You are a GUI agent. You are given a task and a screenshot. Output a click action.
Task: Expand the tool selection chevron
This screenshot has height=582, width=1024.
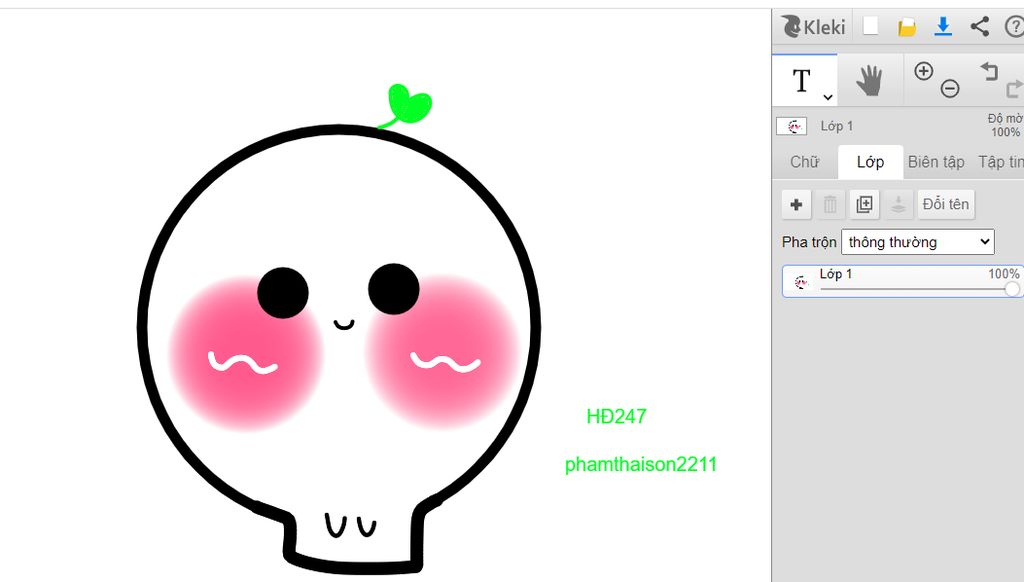coord(827,97)
